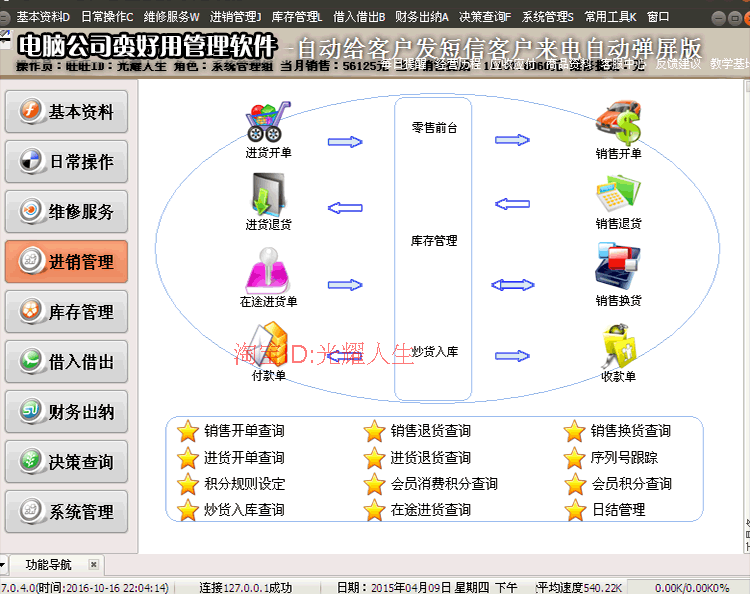
Task: Click the star icon beside 序列号跟踪
Action: click(x=574, y=458)
